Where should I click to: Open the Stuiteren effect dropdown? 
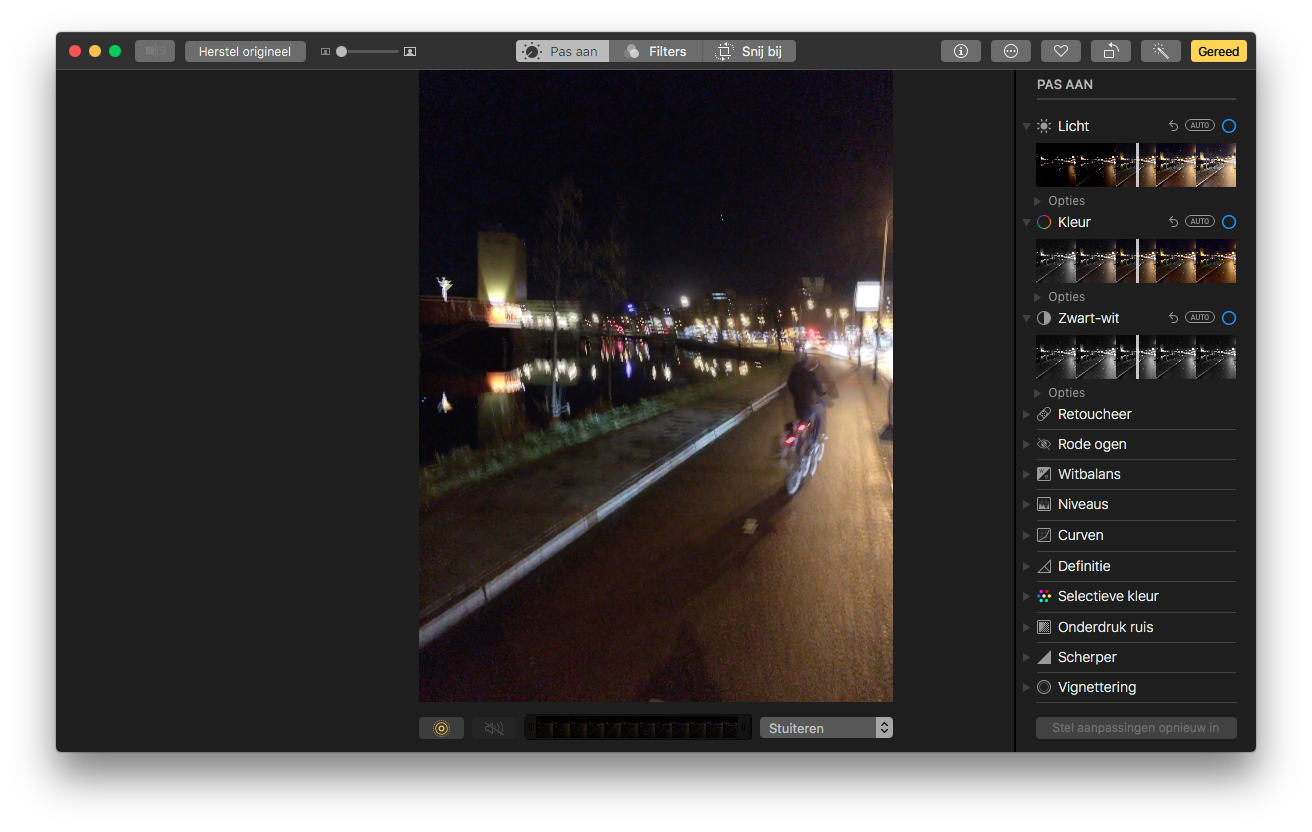[825, 728]
